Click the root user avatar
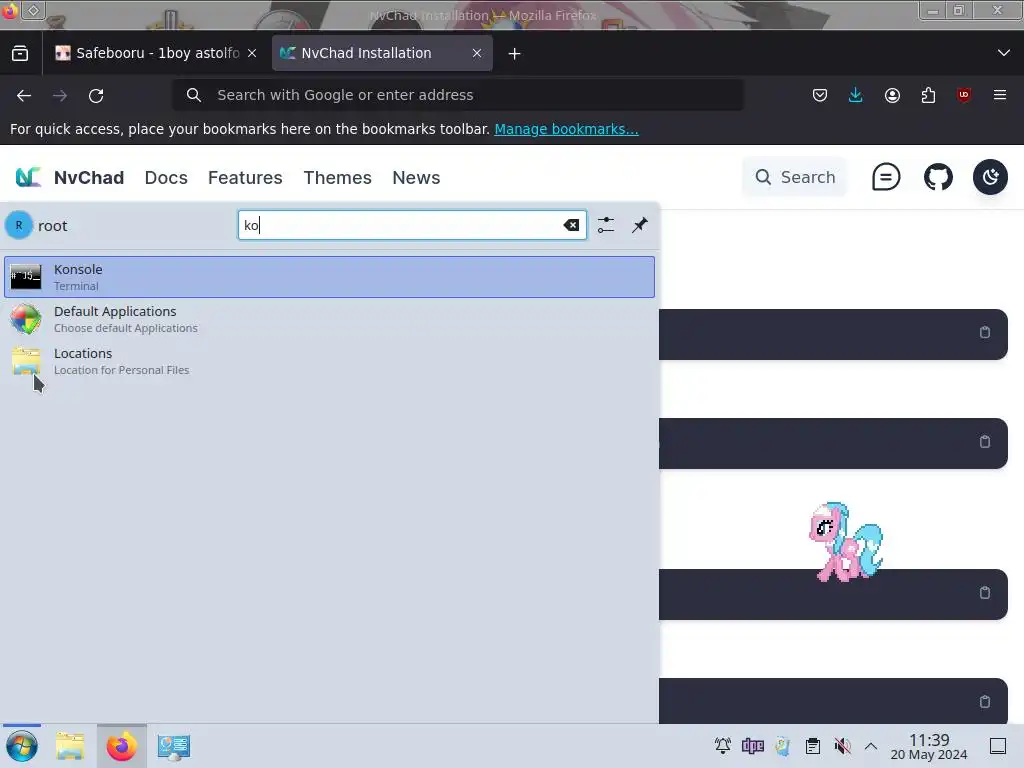Screen dimensions: 1024x768 [x=19, y=225]
